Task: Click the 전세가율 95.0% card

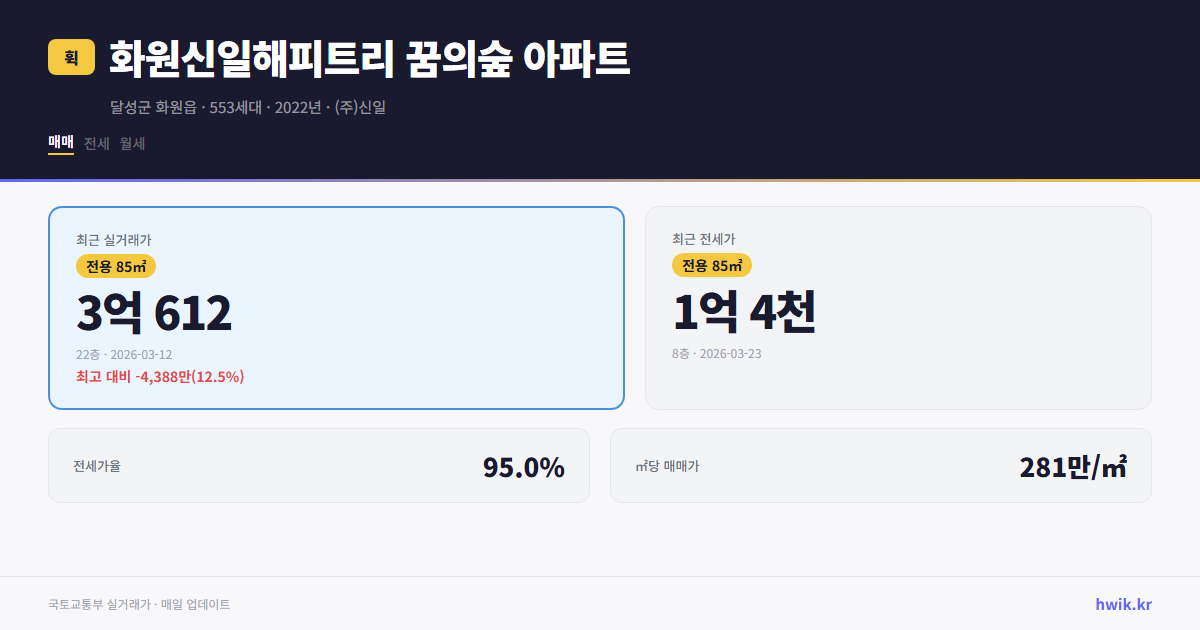Action: pos(318,465)
